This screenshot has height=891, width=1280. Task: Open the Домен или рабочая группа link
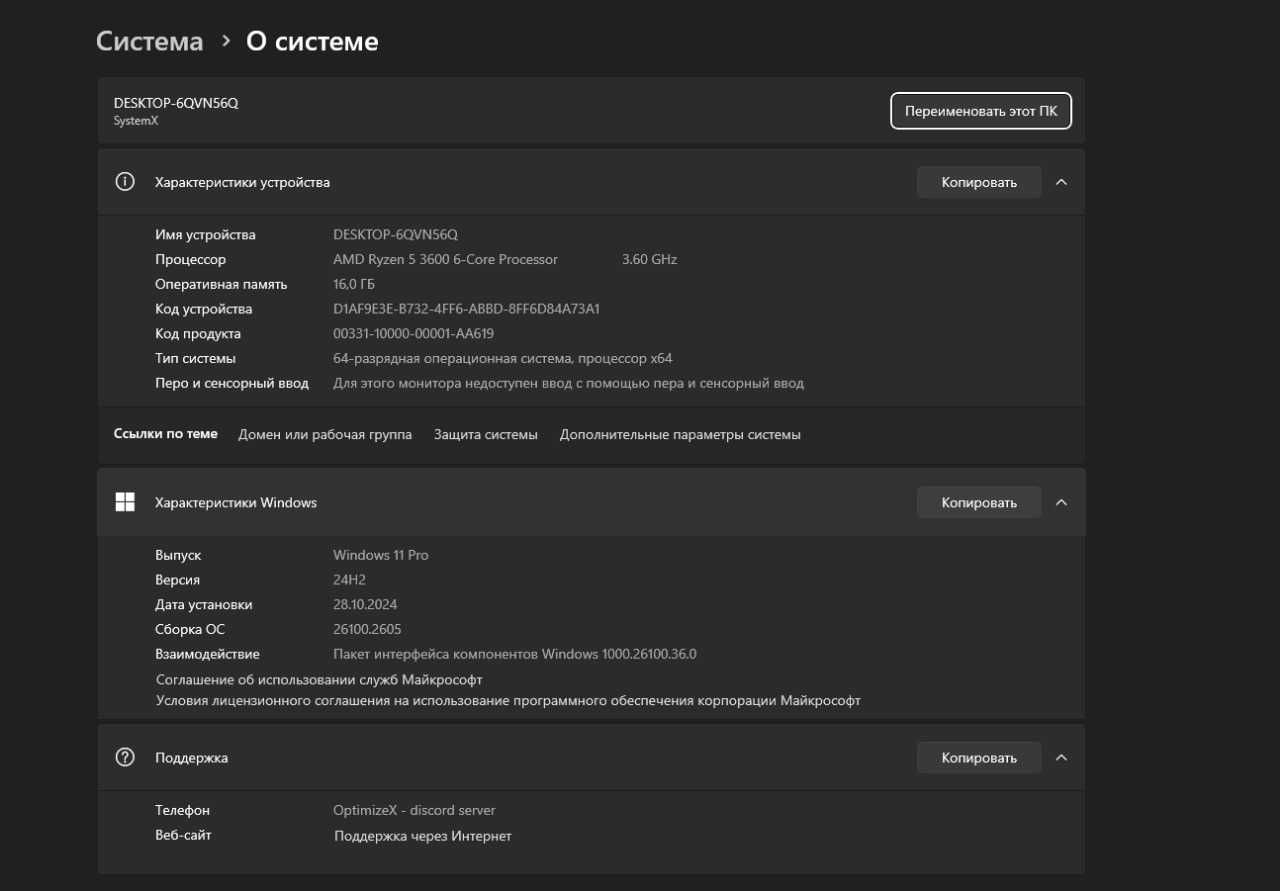(x=325, y=435)
